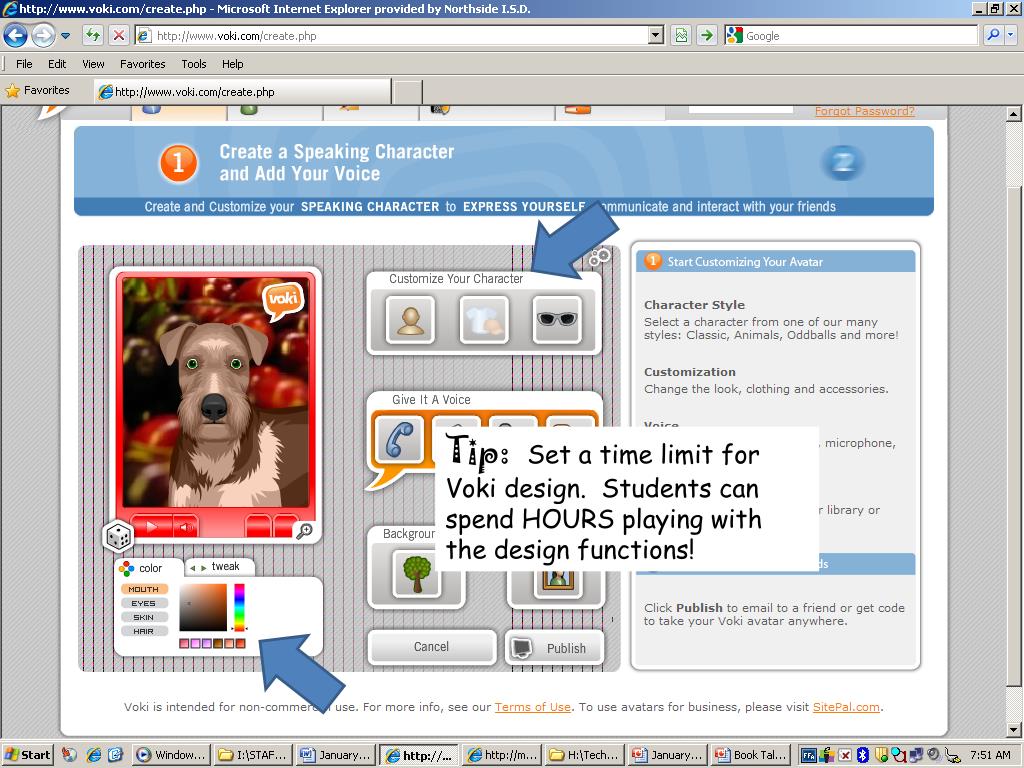Open recent pages dropdown next to Forward
1024x768 pixels.
(x=65, y=35)
